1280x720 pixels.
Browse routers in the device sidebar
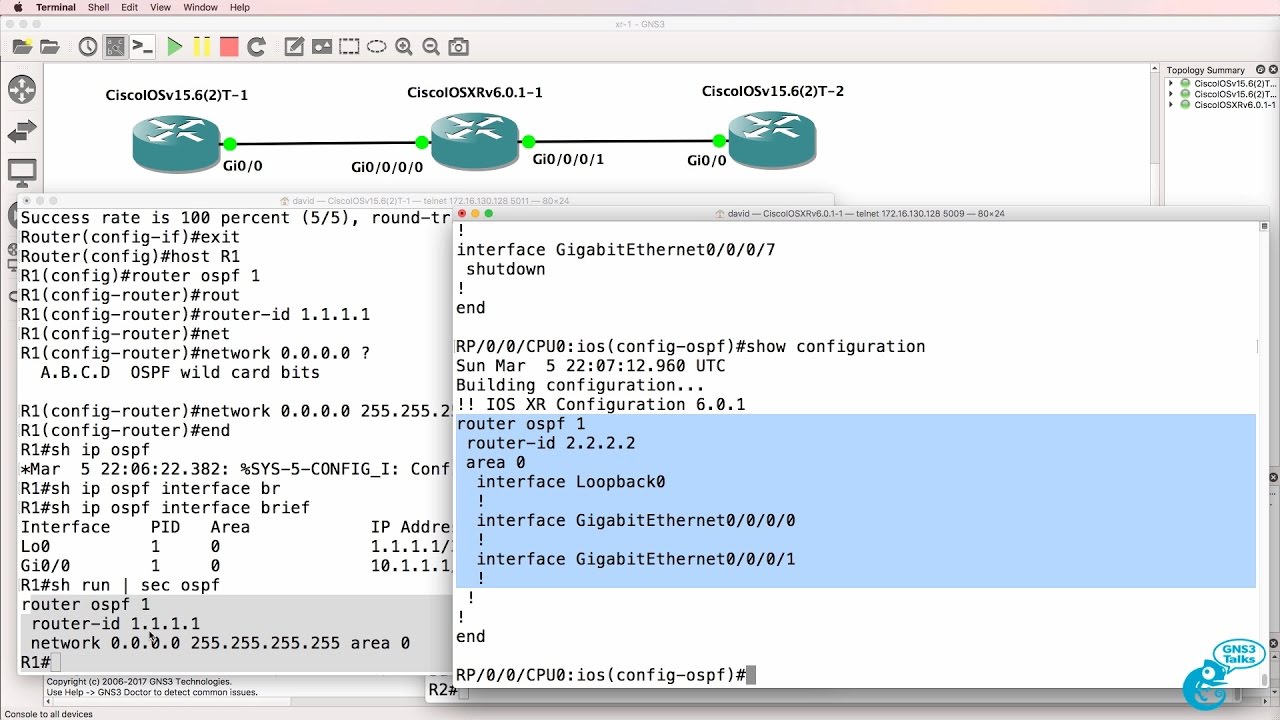21,89
